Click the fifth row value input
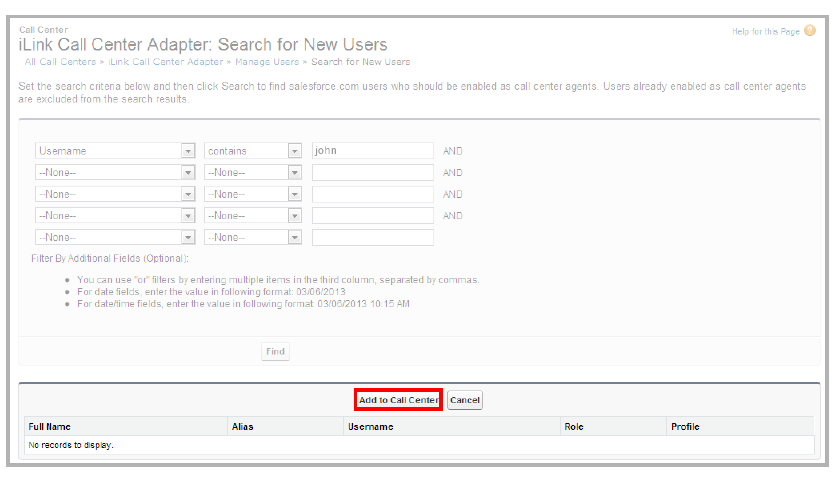Screen dimensions: 835x480 click(x=373, y=238)
